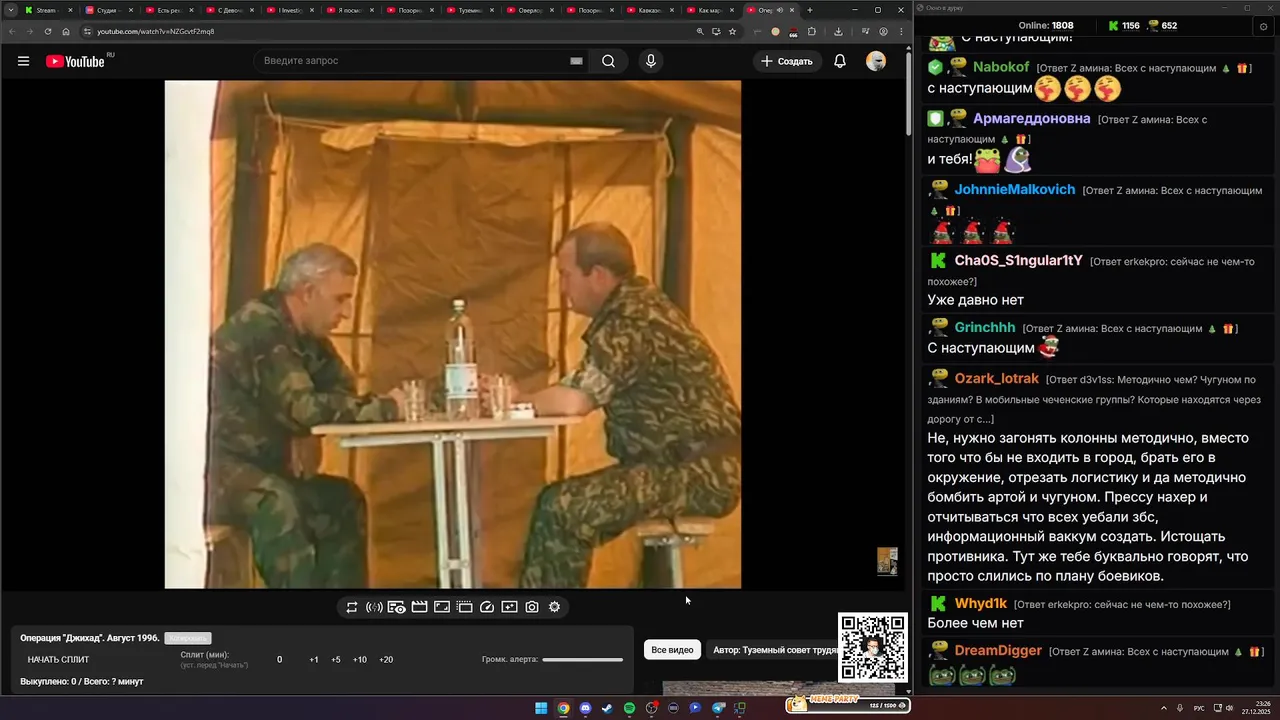Screen dimensions: 1280x720
Task: Open Steam from the taskbar
Action: pyautogui.click(x=607, y=708)
